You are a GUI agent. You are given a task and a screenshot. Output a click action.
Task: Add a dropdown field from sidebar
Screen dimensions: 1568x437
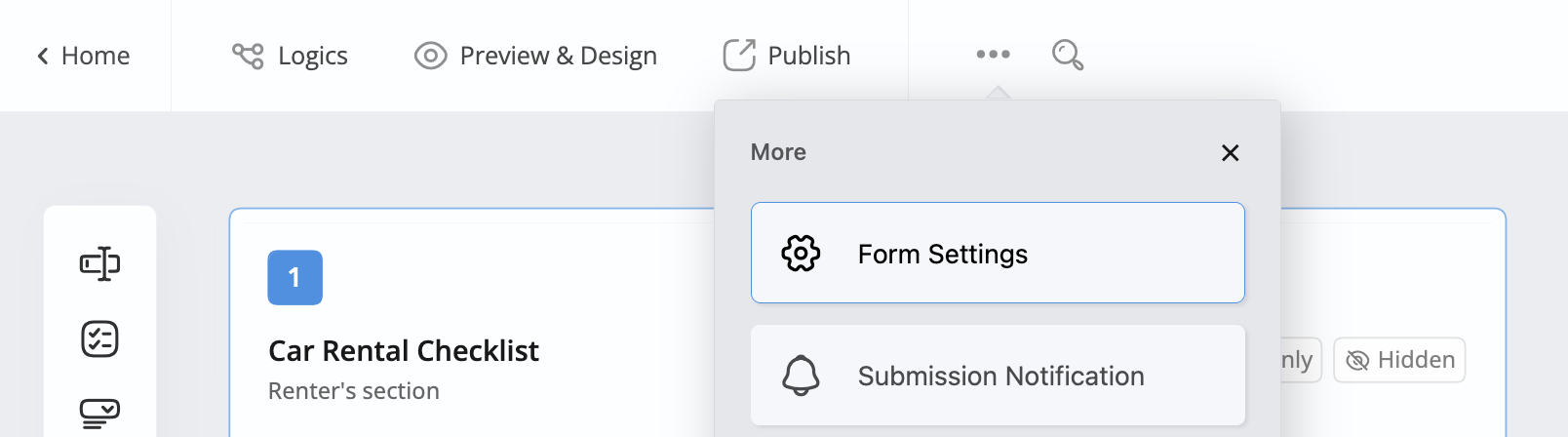pyautogui.click(x=99, y=413)
